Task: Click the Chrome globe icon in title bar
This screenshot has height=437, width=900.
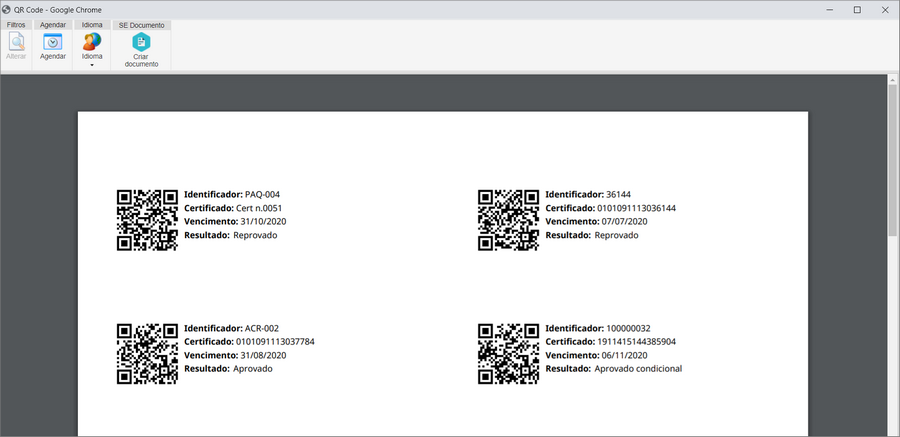Action: tap(6, 10)
